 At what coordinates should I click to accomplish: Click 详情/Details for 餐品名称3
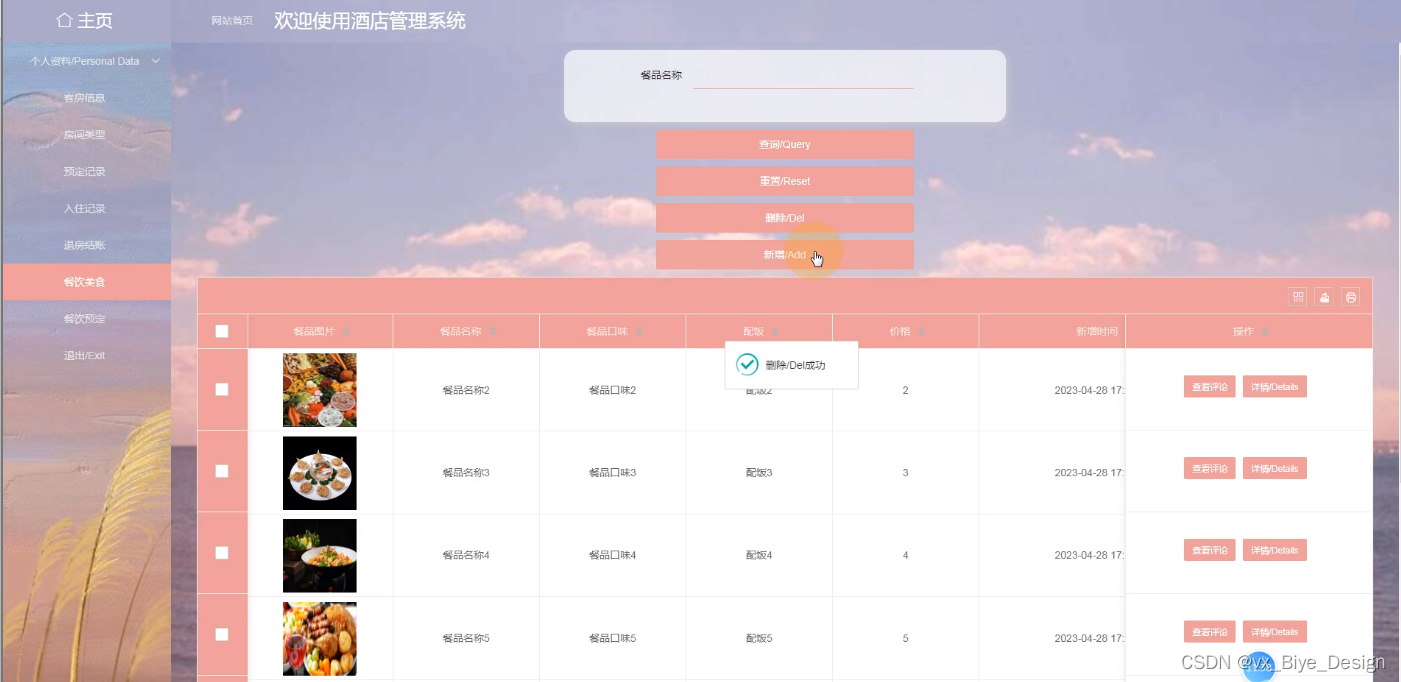pyautogui.click(x=1275, y=468)
